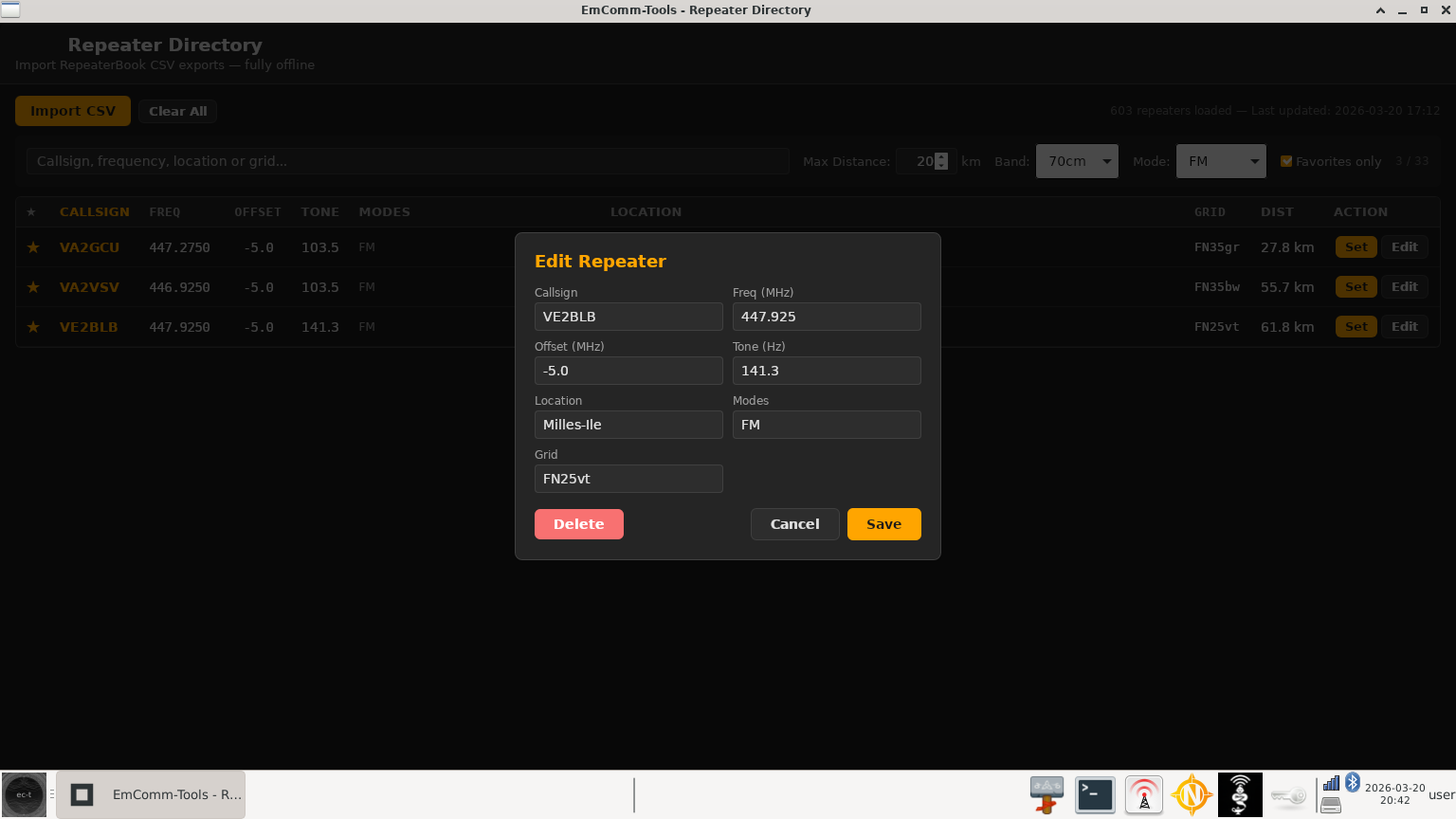Toggle the Favorites only checkbox
Screen dimensions: 1456x819
coord(1286,161)
